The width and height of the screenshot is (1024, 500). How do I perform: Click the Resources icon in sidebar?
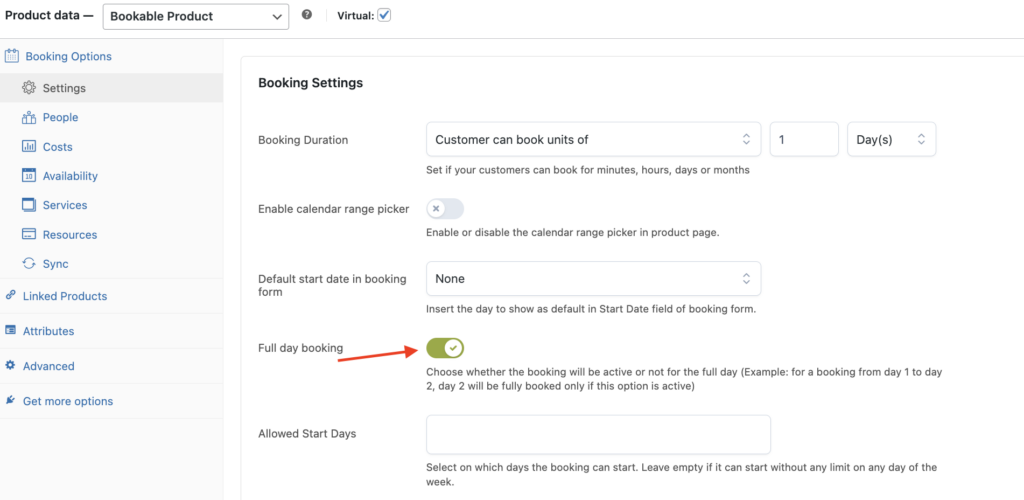pyautogui.click(x=29, y=235)
